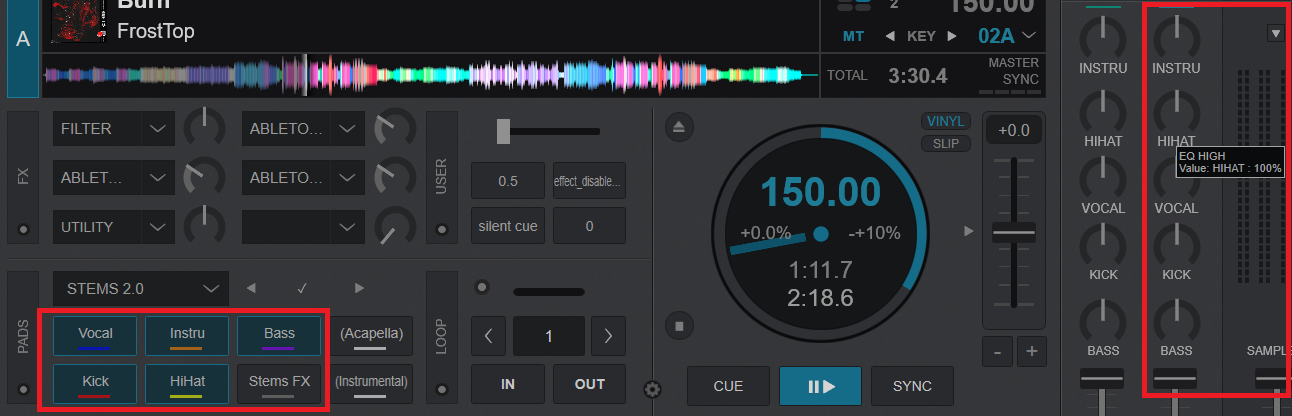Image resolution: width=1292 pixels, height=416 pixels.
Task: Click the pitch plus button
Action: point(1031,352)
